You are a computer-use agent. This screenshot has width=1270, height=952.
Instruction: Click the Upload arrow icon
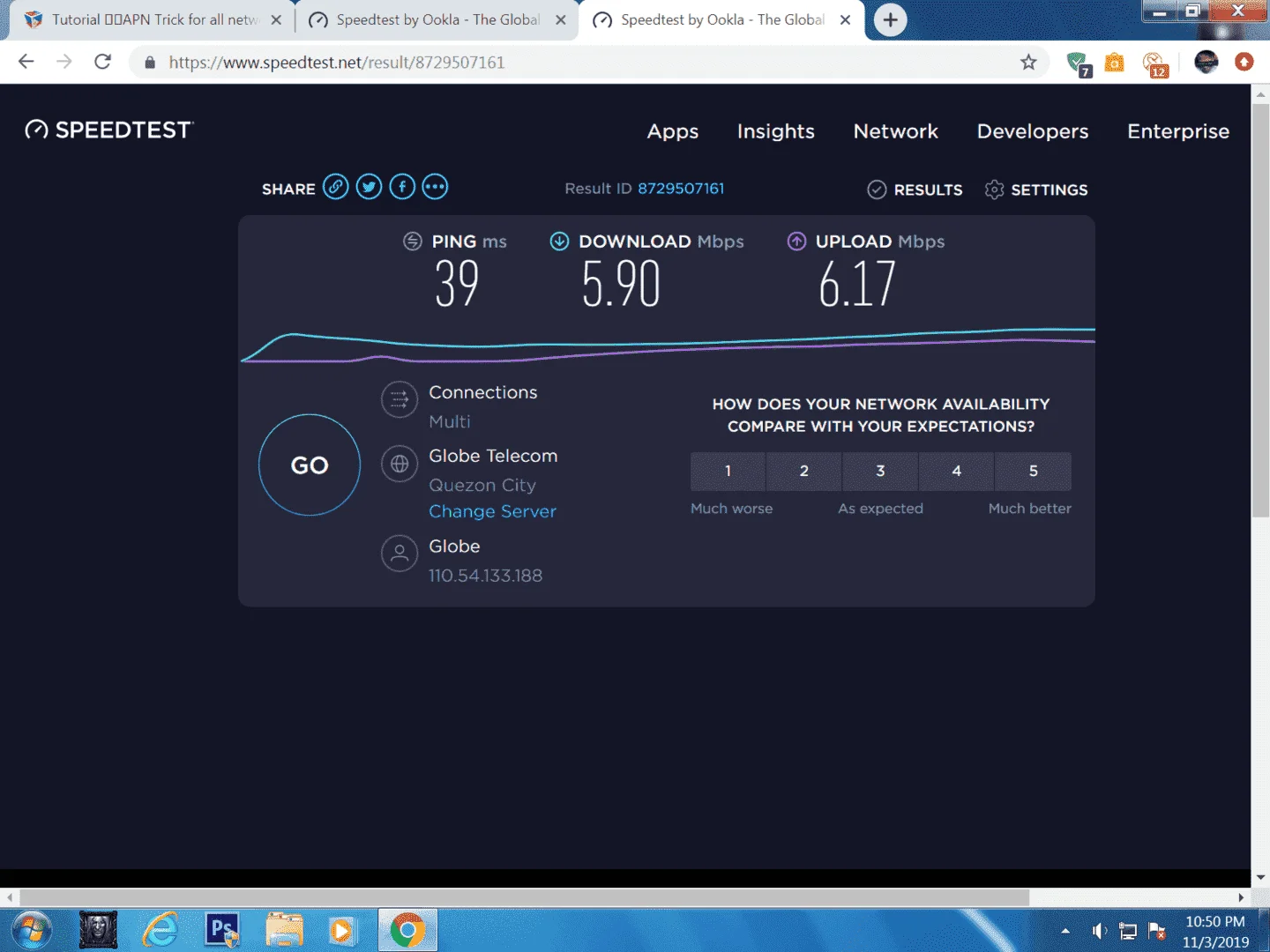[796, 242]
